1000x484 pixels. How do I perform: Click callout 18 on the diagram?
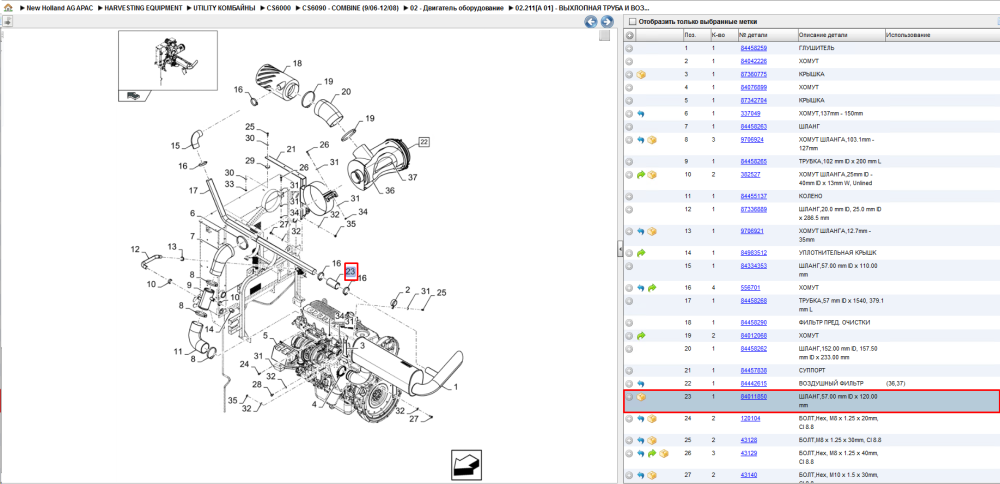point(297,63)
